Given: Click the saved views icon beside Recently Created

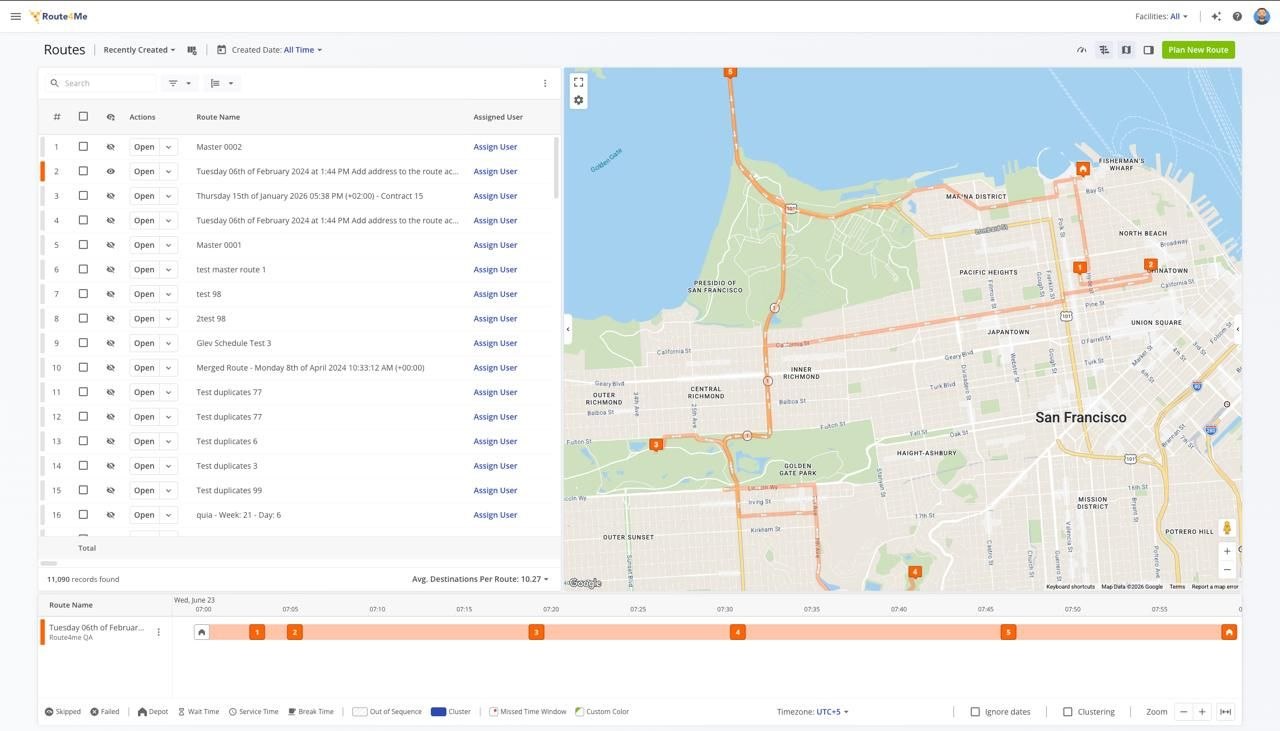Looking at the screenshot, I should [x=192, y=50].
